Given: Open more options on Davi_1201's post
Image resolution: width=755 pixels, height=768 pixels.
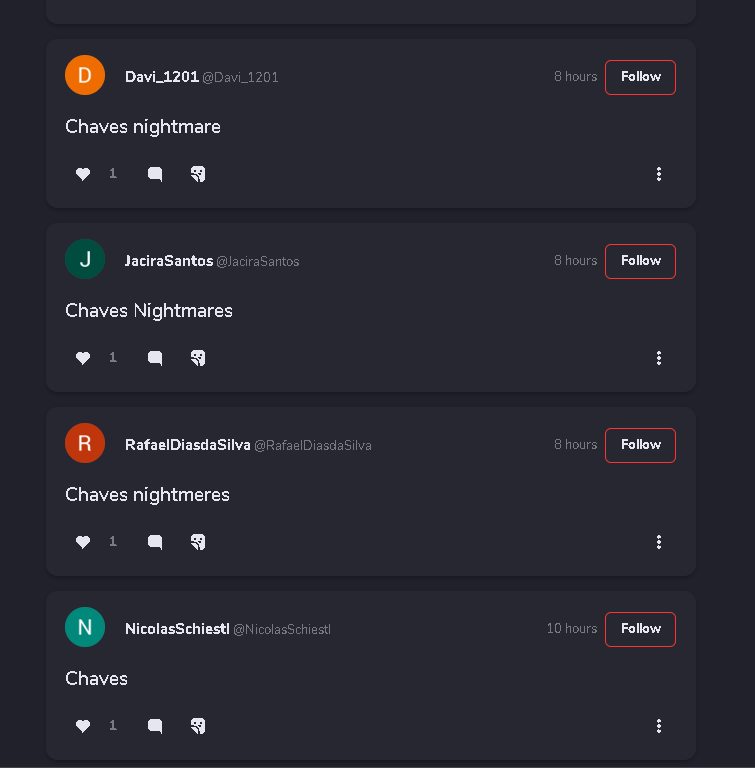Looking at the screenshot, I should pyautogui.click(x=659, y=174).
